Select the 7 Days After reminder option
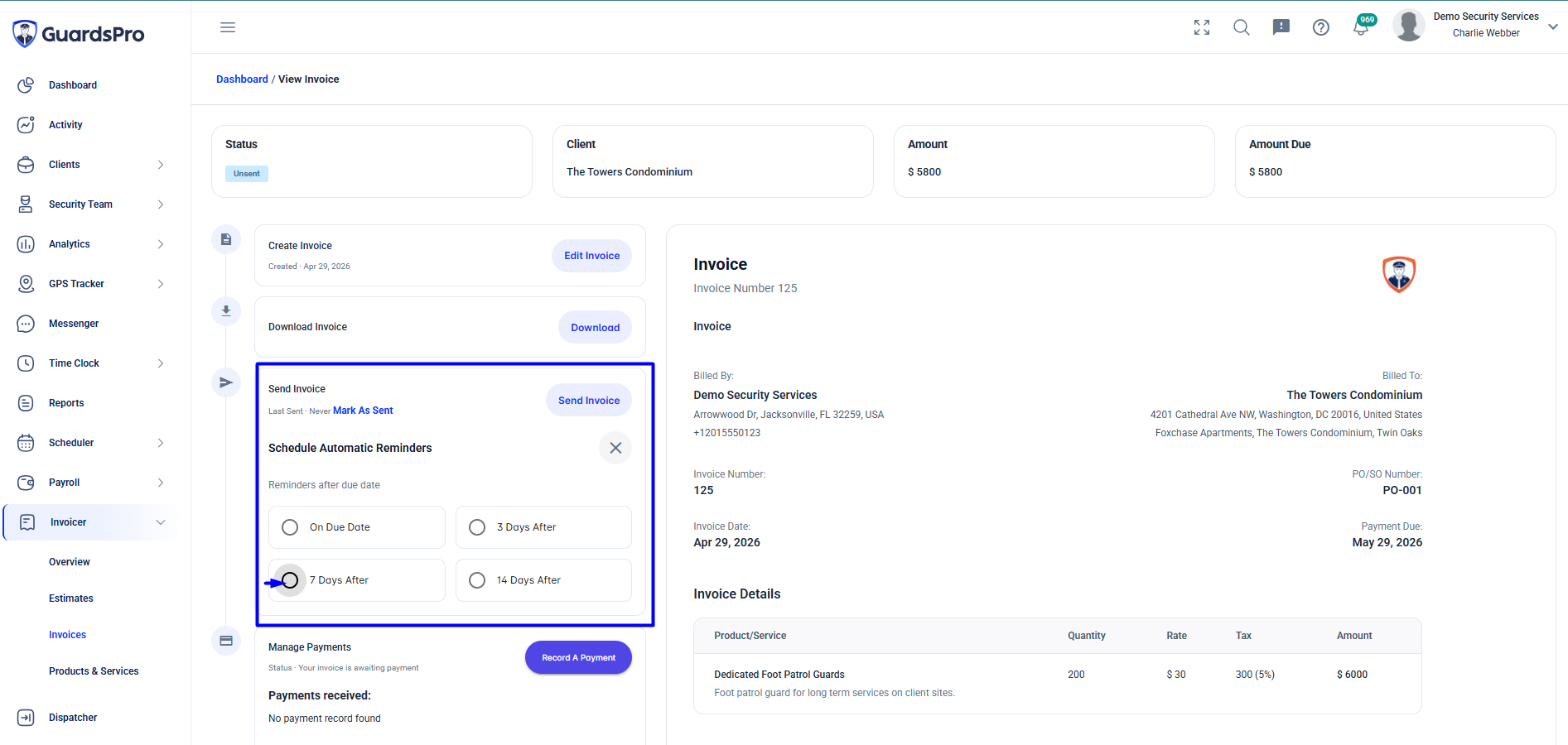This screenshot has width=1568, height=745. [x=357, y=580]
